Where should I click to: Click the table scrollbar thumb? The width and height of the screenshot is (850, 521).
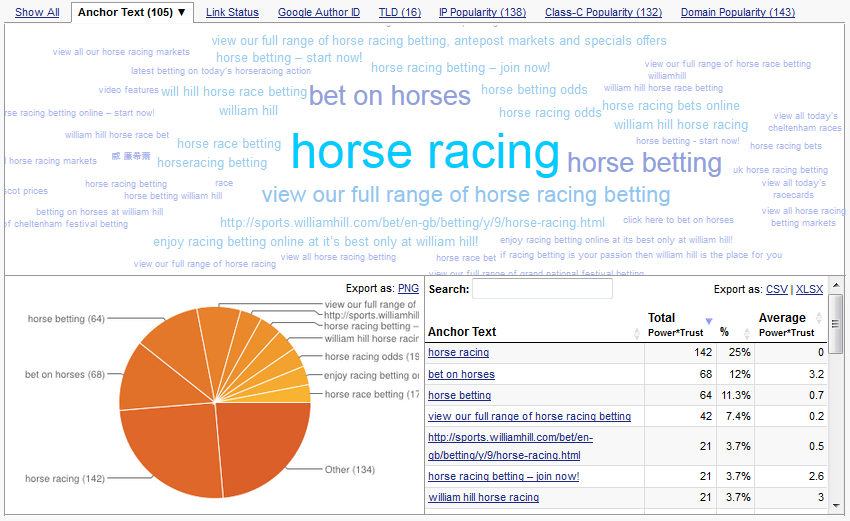point(836,324)
